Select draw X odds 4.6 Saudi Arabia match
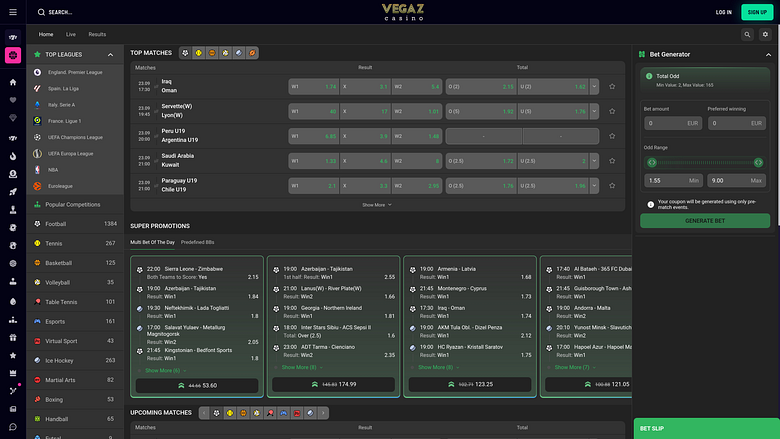Viewport: 780px width, 439px height. point(365,161)
